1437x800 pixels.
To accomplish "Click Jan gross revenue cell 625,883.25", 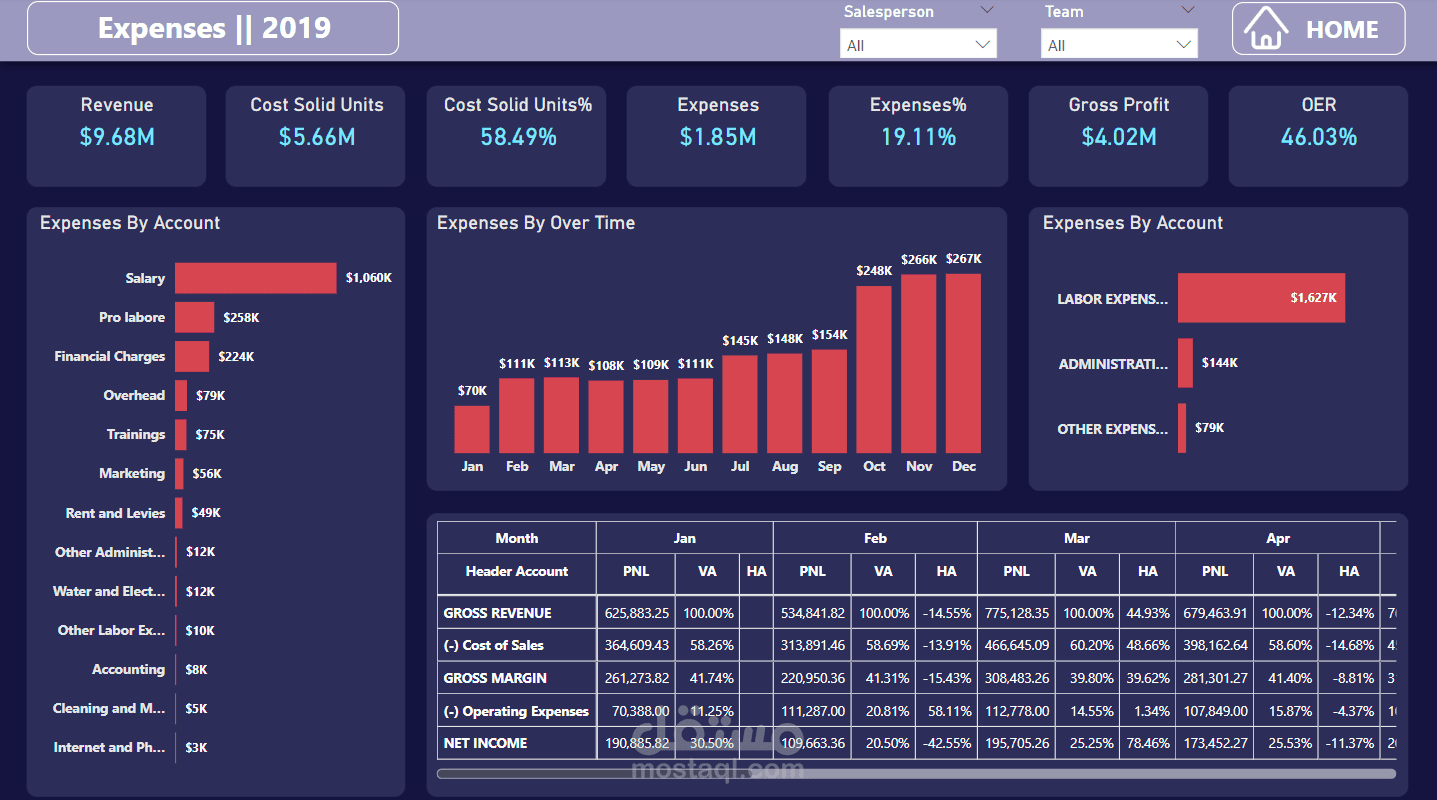I will point(636,613).
